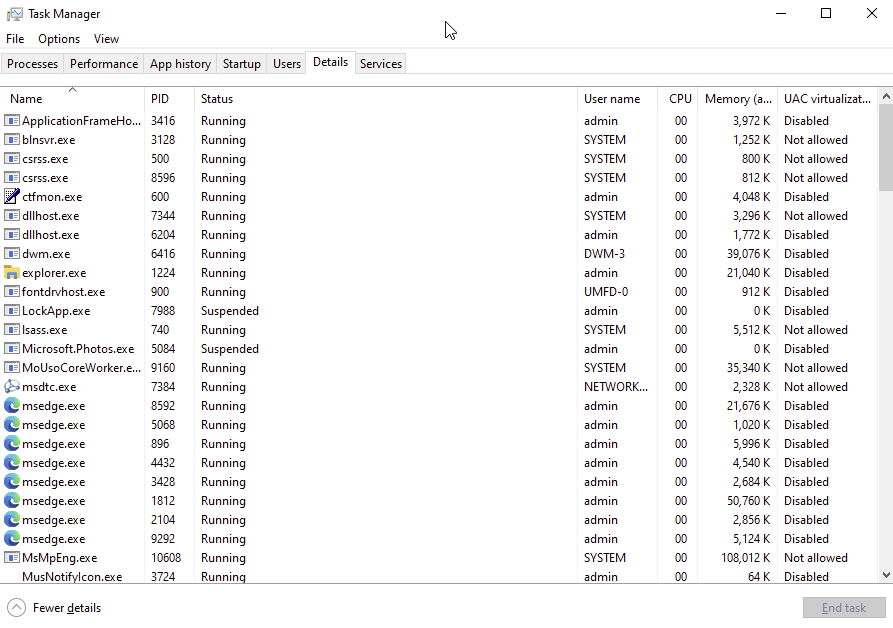Click the Edge icon for msedge.exe PID 2104
Viewport: 893px width, 628px height.
(11, 520)
